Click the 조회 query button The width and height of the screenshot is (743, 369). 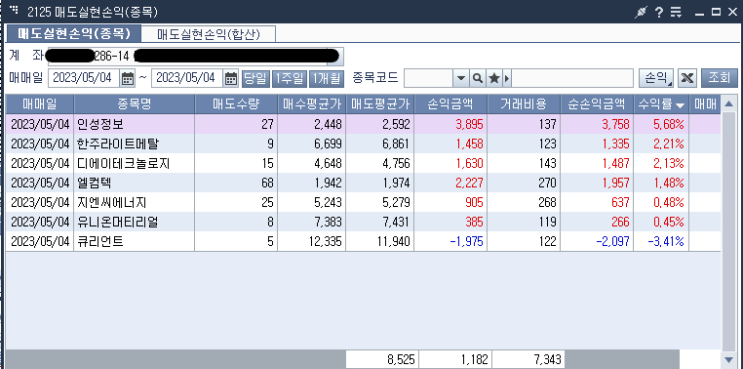point(719,78)
